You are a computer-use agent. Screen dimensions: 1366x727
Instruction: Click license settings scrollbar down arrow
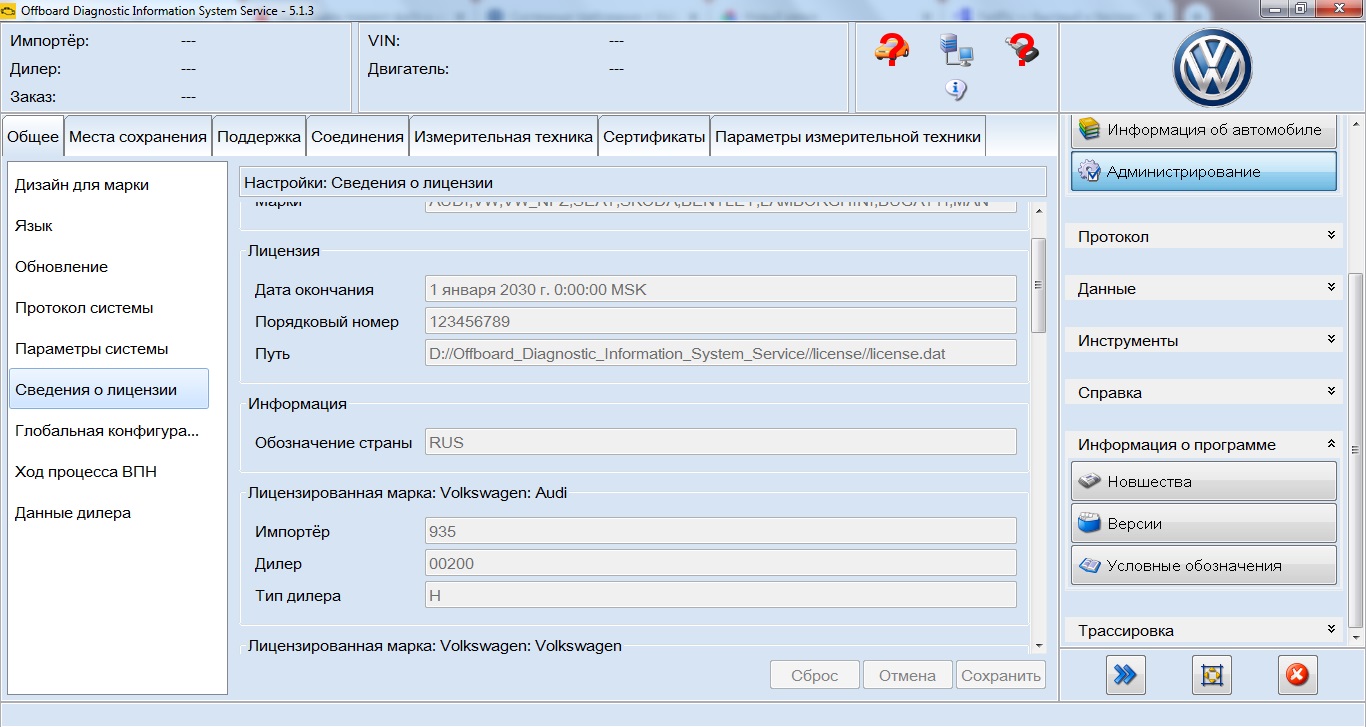point(1038,646)
